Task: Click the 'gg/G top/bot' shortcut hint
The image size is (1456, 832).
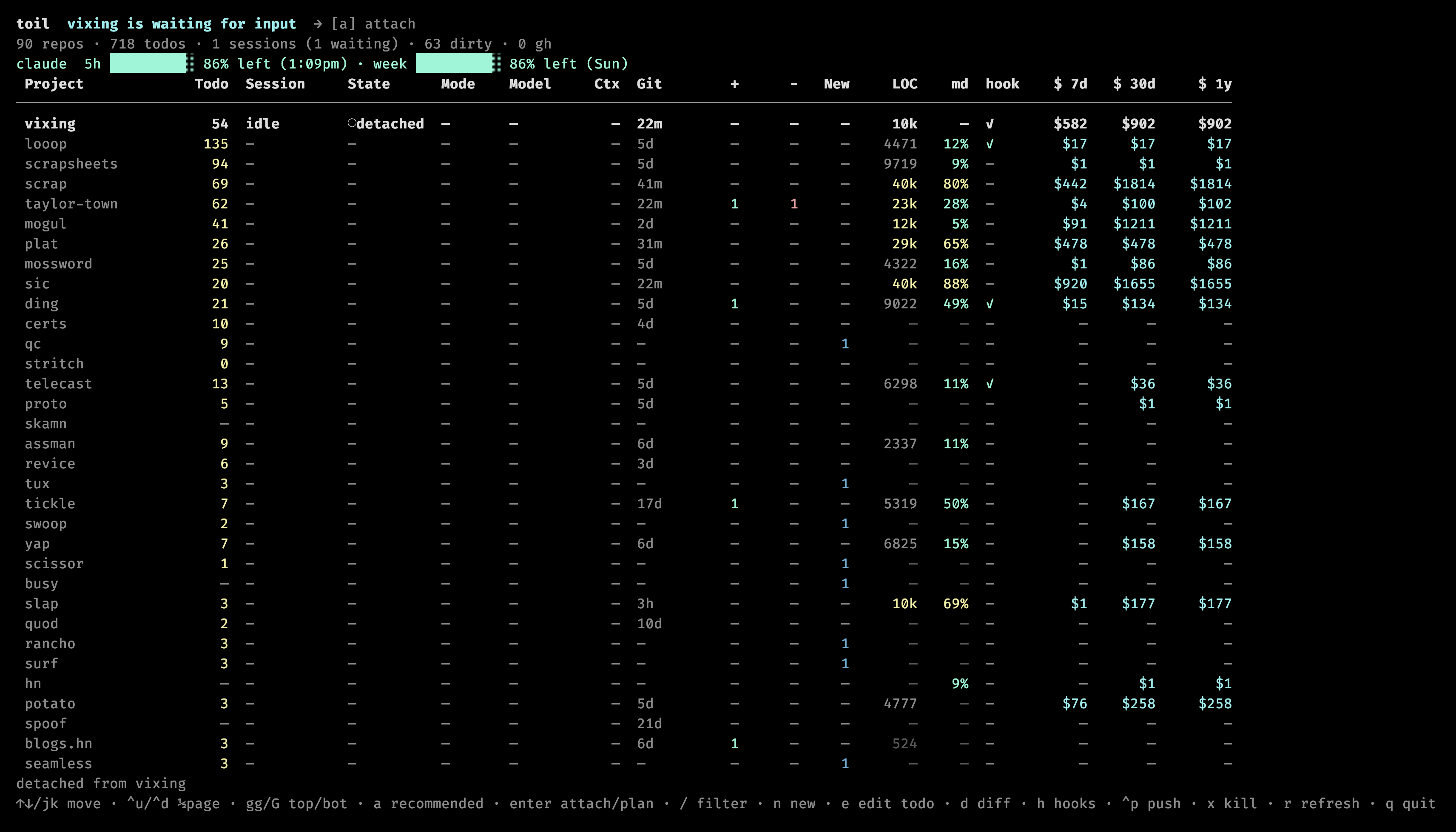Action: [296, 804]
